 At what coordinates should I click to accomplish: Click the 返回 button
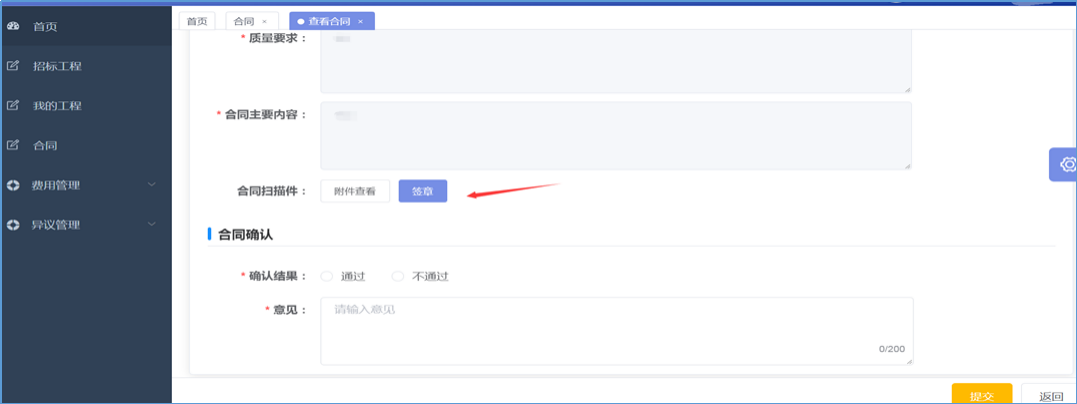tap(1050, 395)
